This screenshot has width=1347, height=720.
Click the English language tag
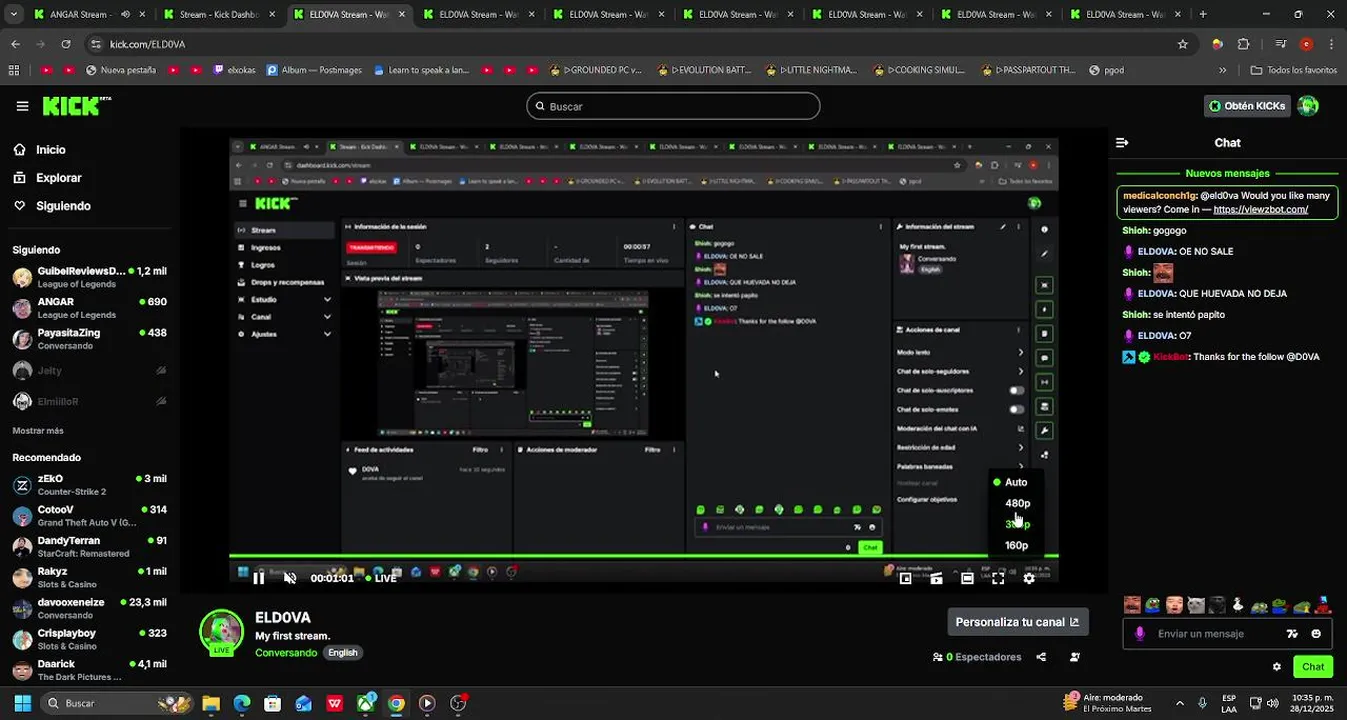pyautogui.click(x=342, y=652)
